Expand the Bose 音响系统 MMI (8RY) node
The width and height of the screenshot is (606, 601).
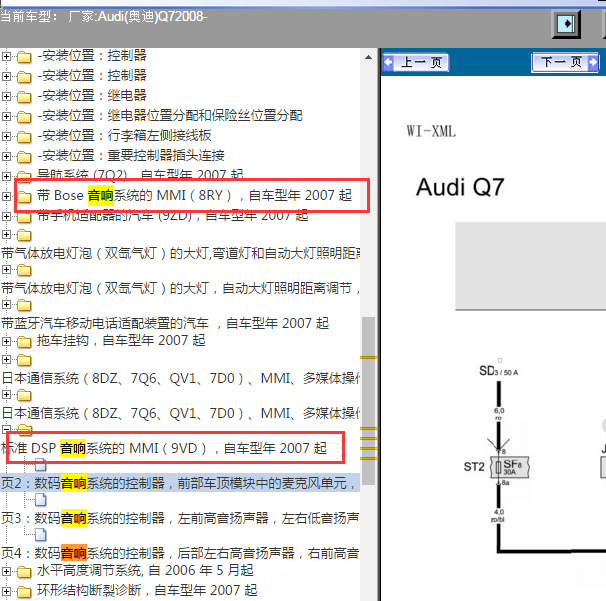(6, 196)
